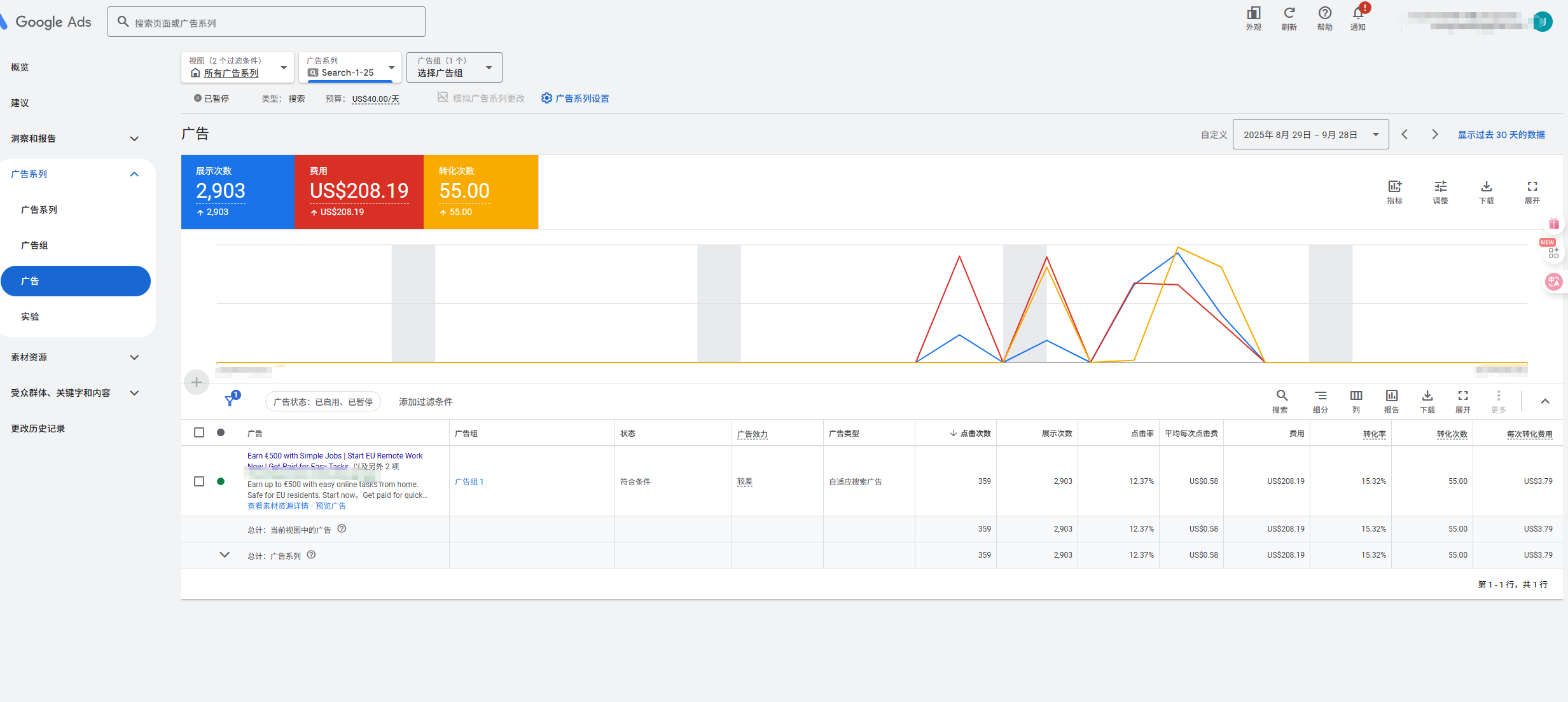Viewport: 1568px width, 702px height.
Task: Select the red 费用 scorecard tile
Action: [359, 191]
